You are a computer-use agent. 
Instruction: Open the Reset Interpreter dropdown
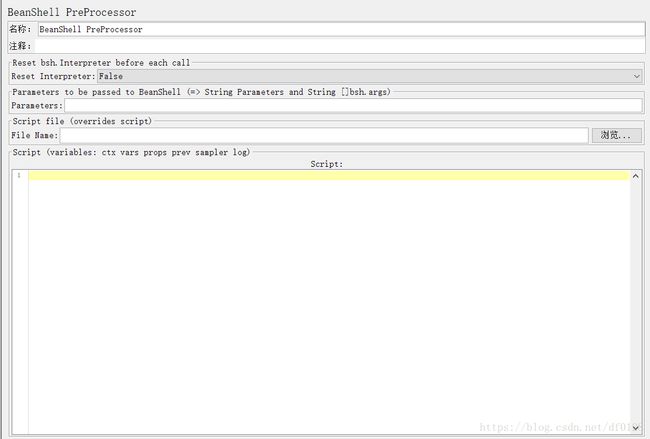click(x=370, y=76)
